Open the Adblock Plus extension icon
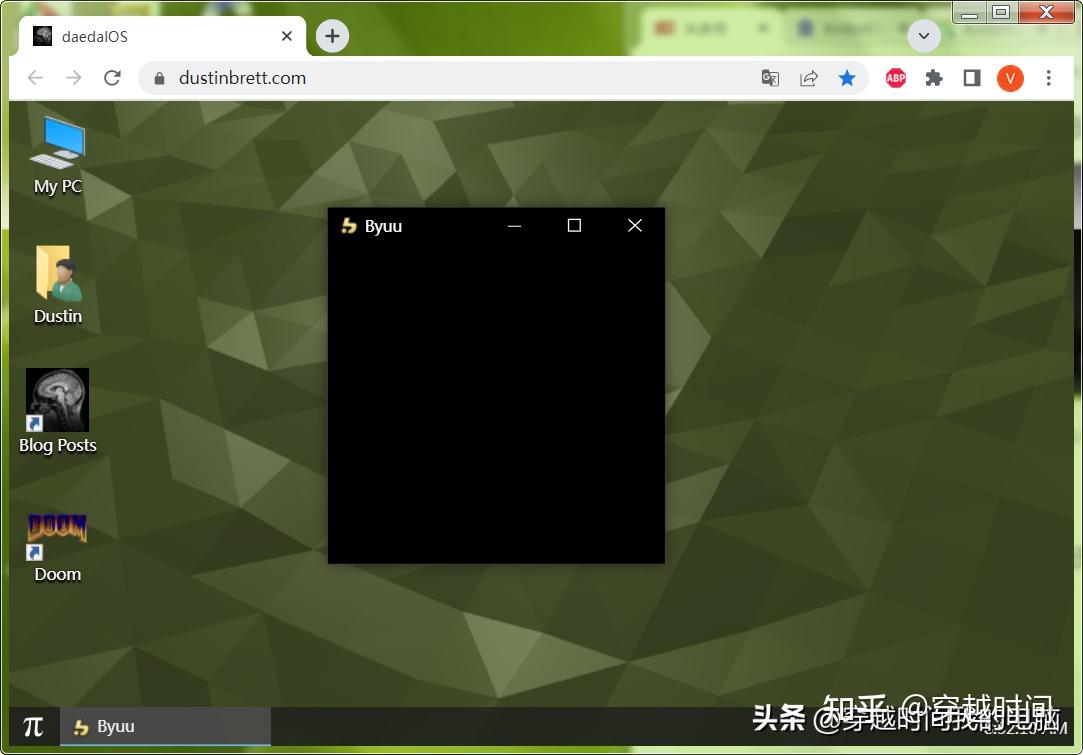The image size is (1083, 755). coord(895,77)
